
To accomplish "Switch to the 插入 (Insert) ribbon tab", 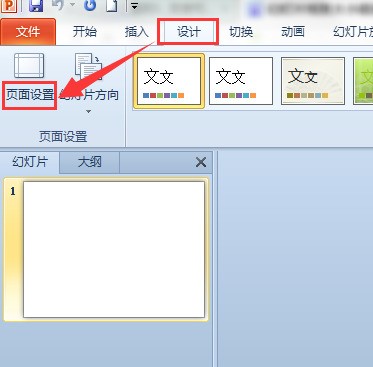I will tap(136, 32).
